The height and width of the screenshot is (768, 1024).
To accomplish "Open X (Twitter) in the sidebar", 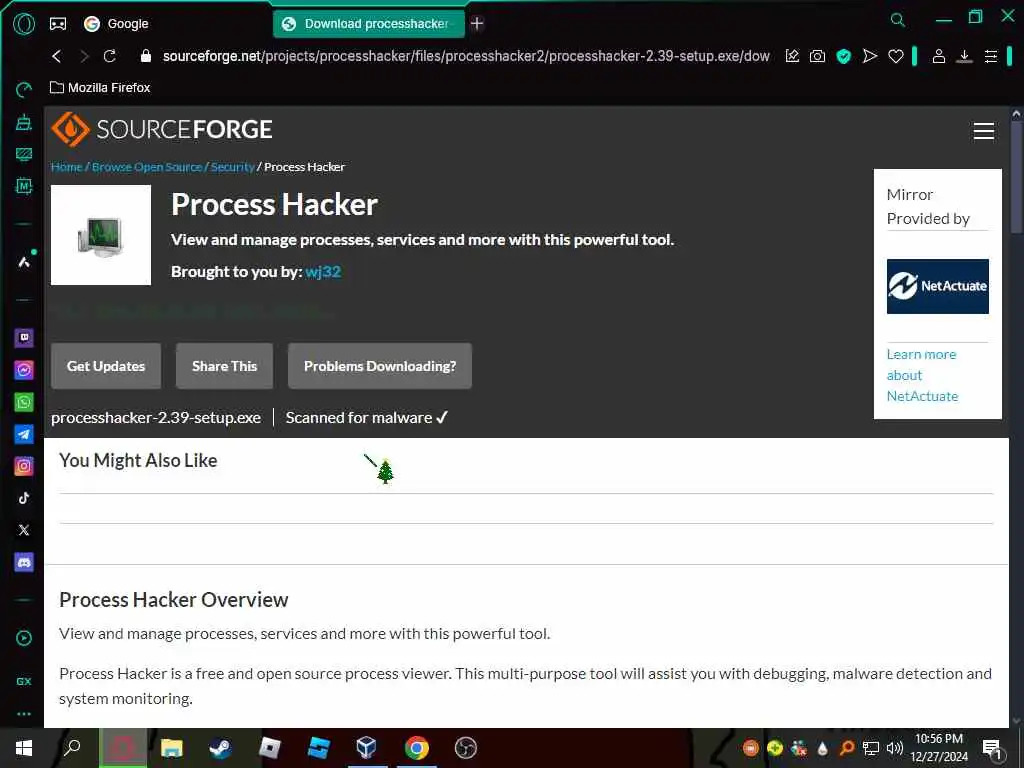I will [24, 530].
